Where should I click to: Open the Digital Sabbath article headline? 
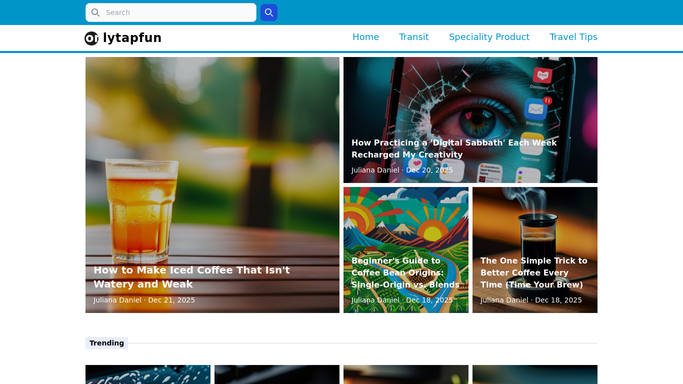click(x=454, y=148)
